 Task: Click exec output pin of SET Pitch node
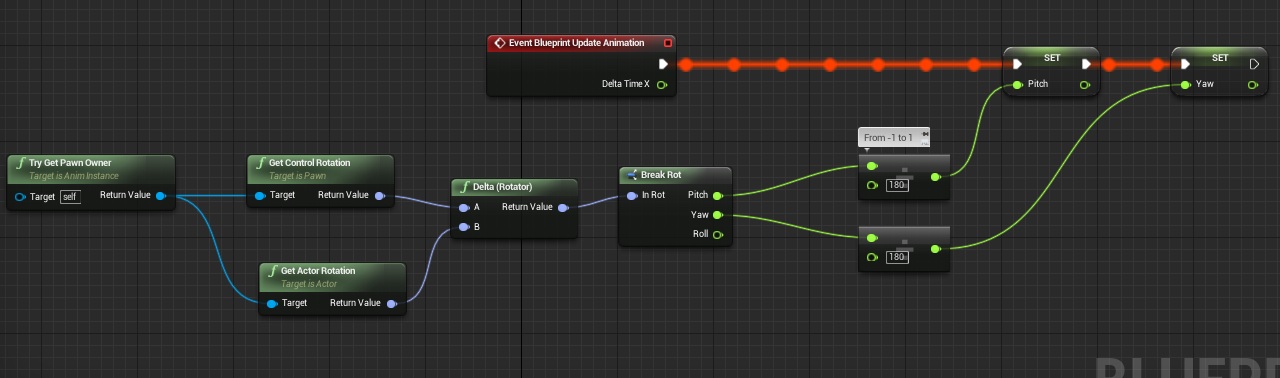(1085, 64)
